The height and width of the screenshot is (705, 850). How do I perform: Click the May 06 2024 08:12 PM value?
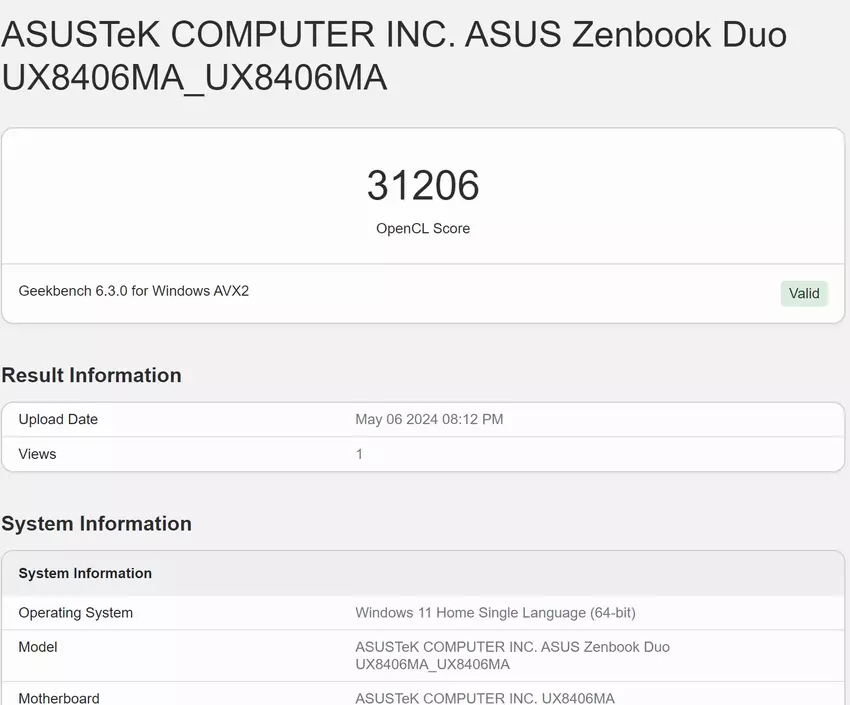[x=429, y=419]
